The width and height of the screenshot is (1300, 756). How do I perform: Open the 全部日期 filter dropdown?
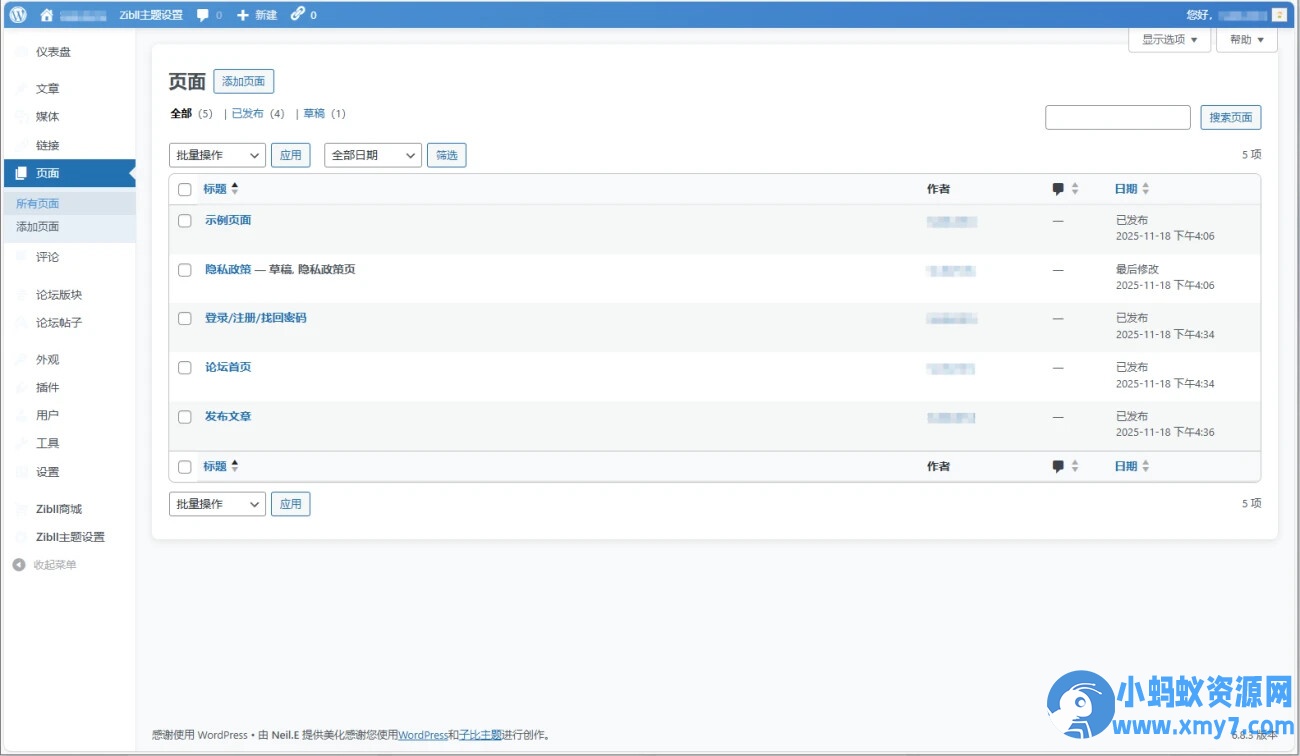(372, 155)
